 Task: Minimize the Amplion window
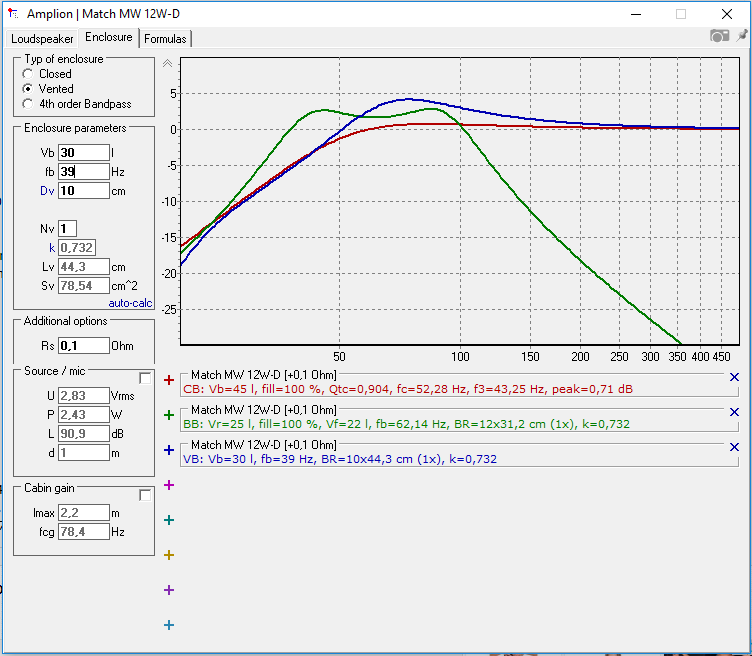pos(636,14)
